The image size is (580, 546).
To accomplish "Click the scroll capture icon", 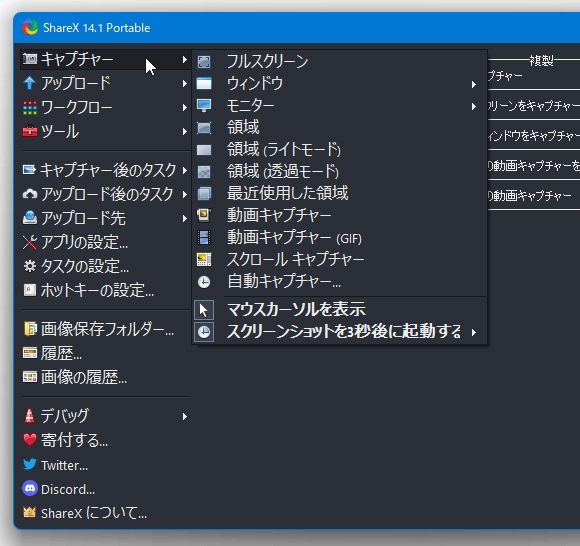I will tap(204, 260).
